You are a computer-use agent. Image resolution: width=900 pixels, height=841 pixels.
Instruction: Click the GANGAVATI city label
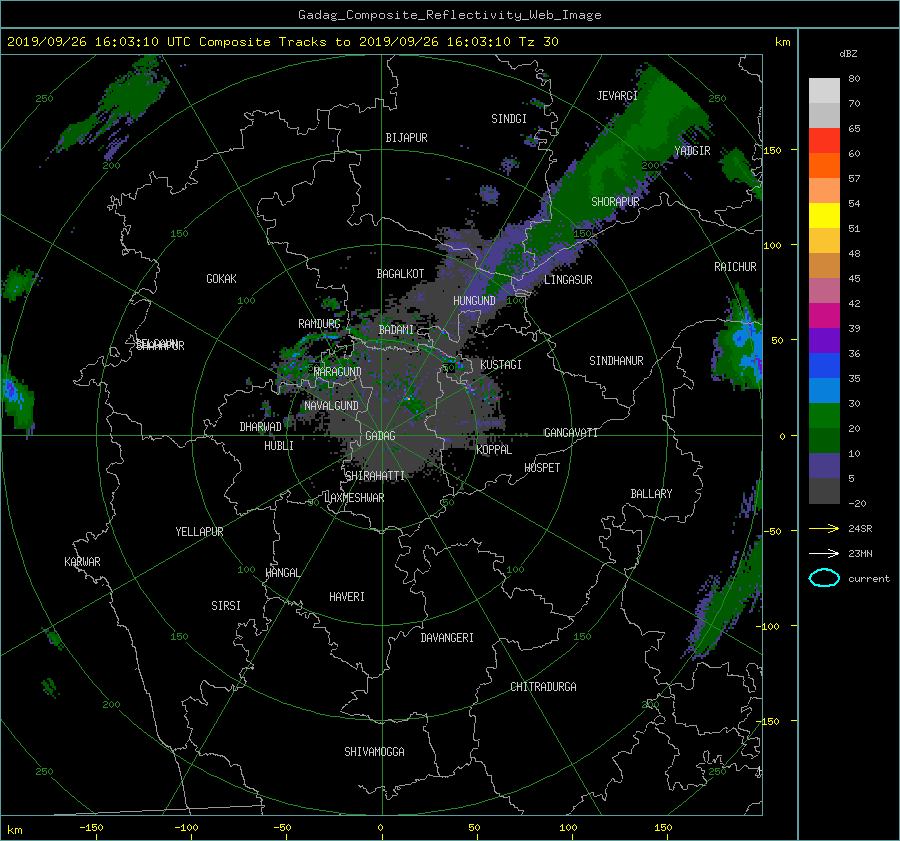[571, 433]
